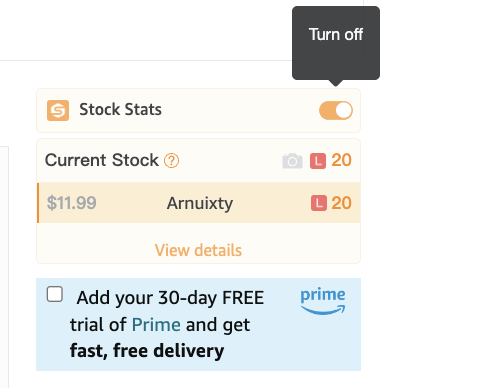Image resolution: width=478 pixels, height=388 pixels.
Task: Click the orange 20 count in Current Stock header
Action: pos(341,160)
